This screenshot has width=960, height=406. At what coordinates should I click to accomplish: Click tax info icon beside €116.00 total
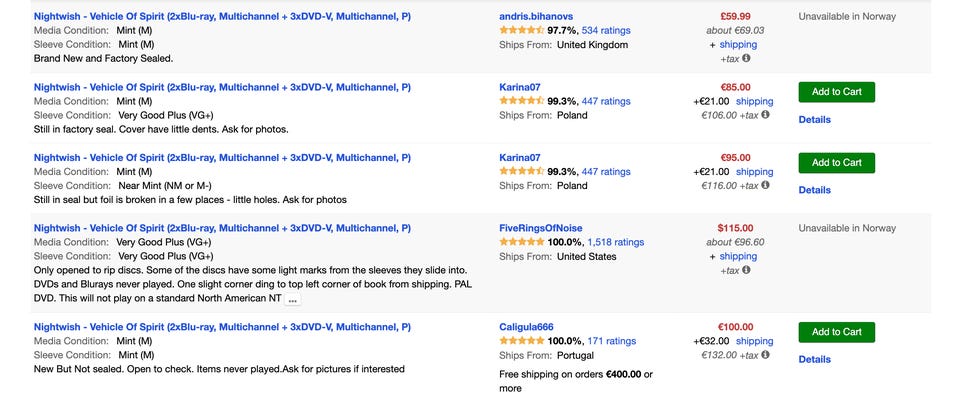[x=766, y=185]
